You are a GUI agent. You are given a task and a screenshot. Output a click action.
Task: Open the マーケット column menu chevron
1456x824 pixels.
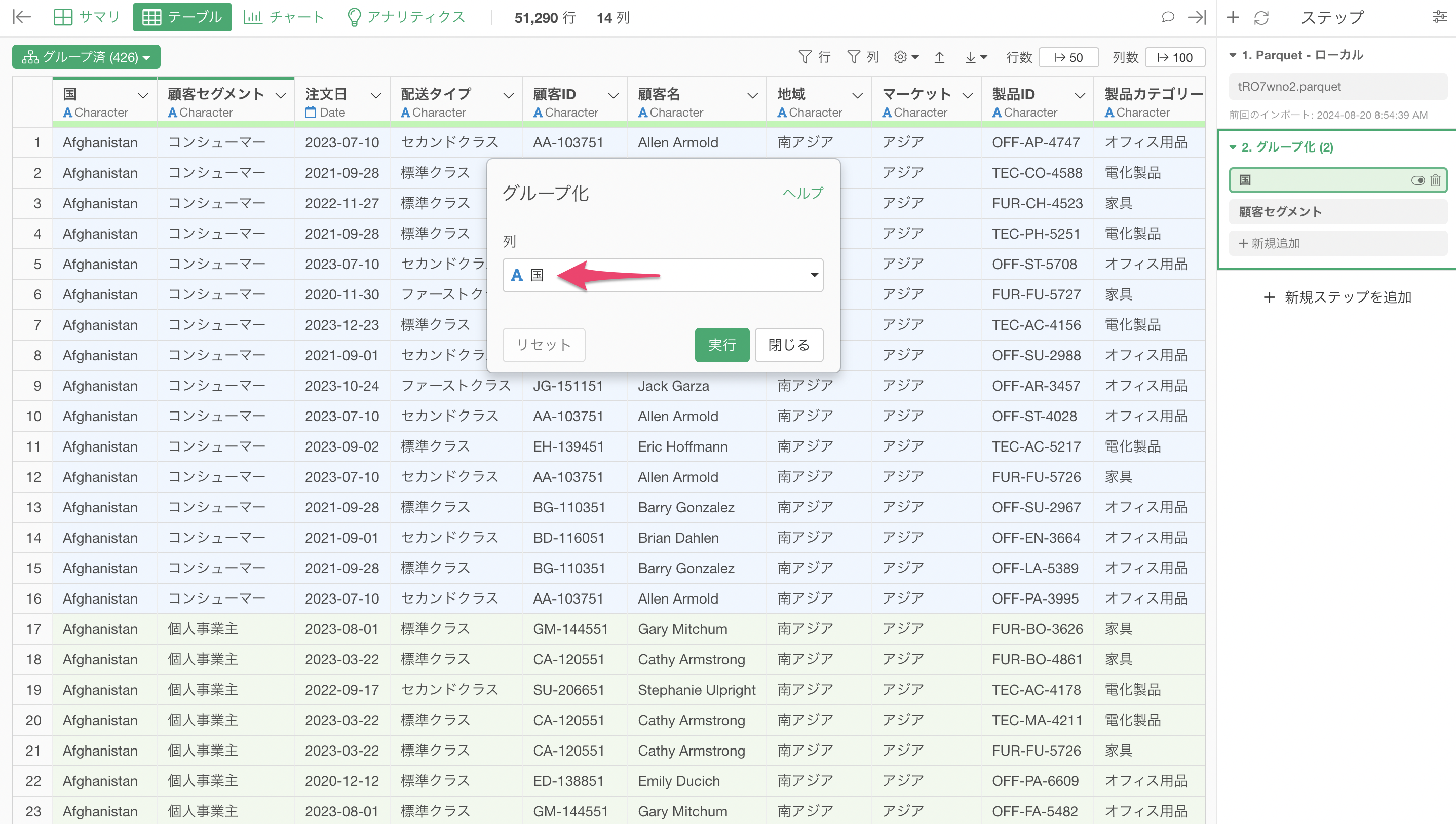(x=968, y=95)
